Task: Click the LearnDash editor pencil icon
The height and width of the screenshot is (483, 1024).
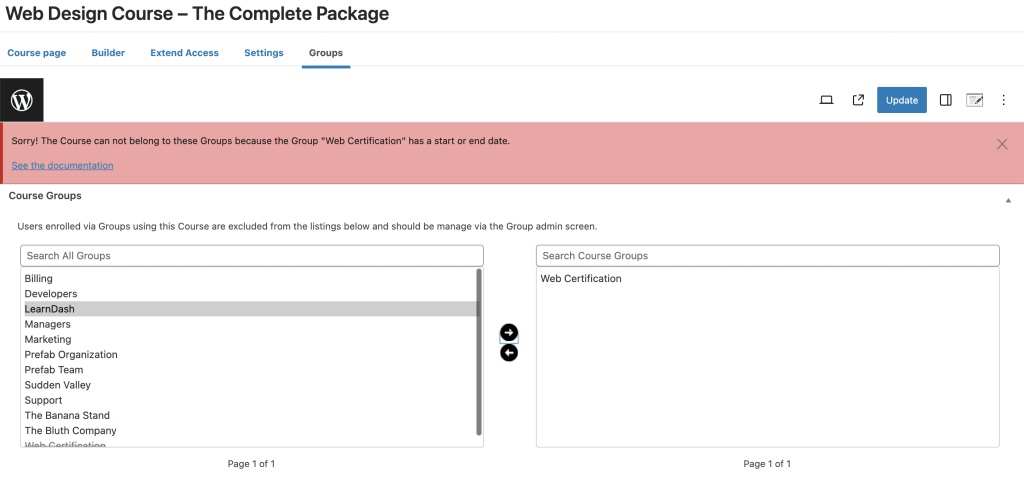Action: pos(974,100)
